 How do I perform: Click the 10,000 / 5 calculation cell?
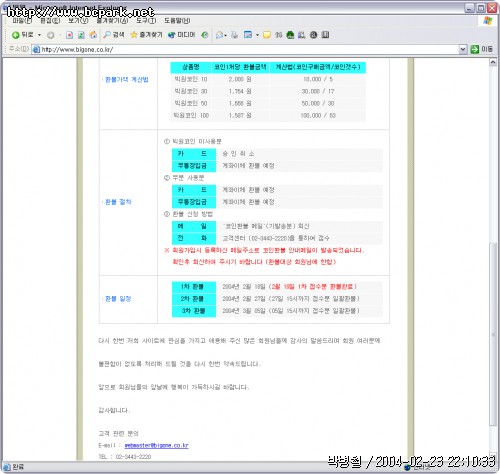(318, 79)
